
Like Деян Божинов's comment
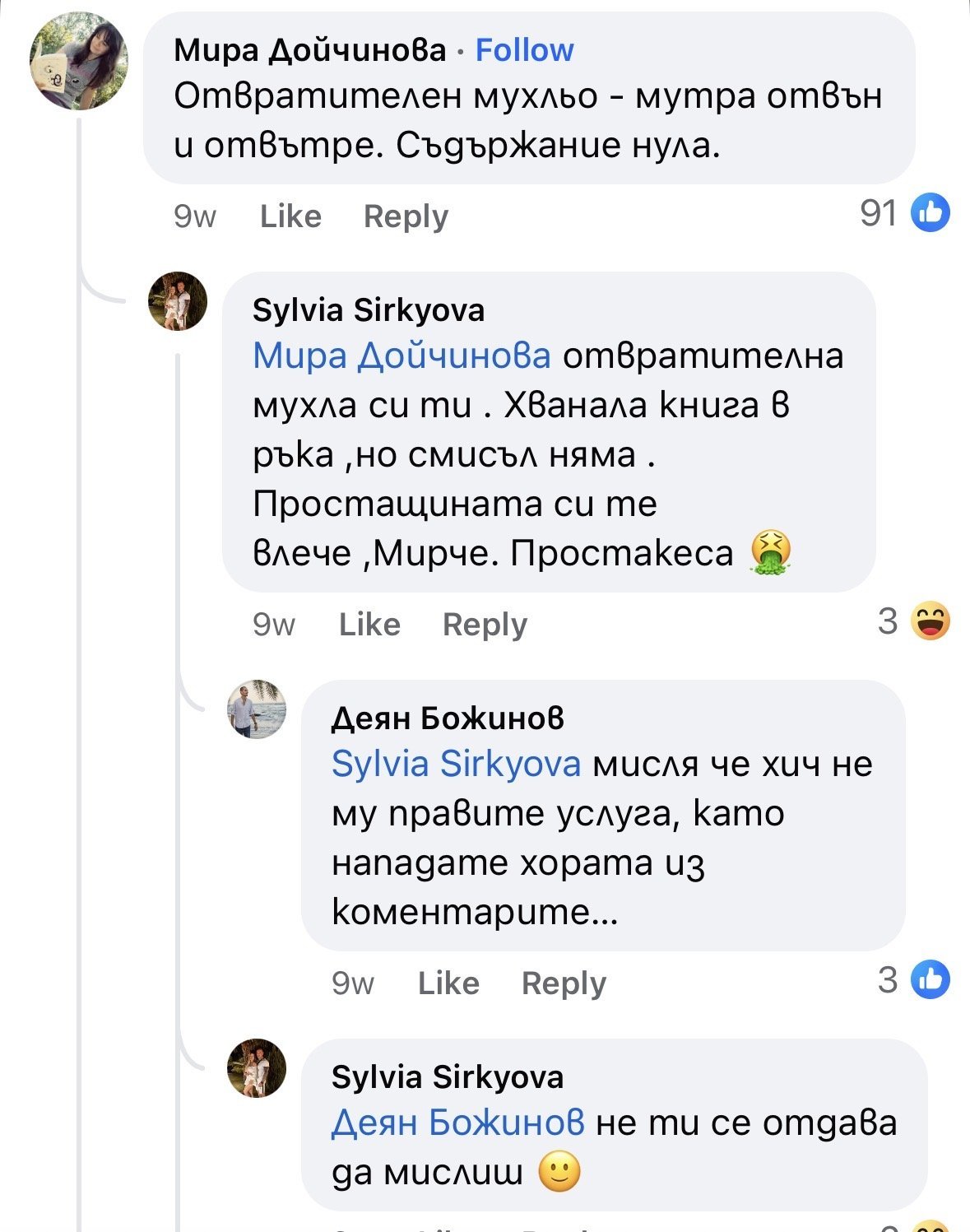point(448,983)
